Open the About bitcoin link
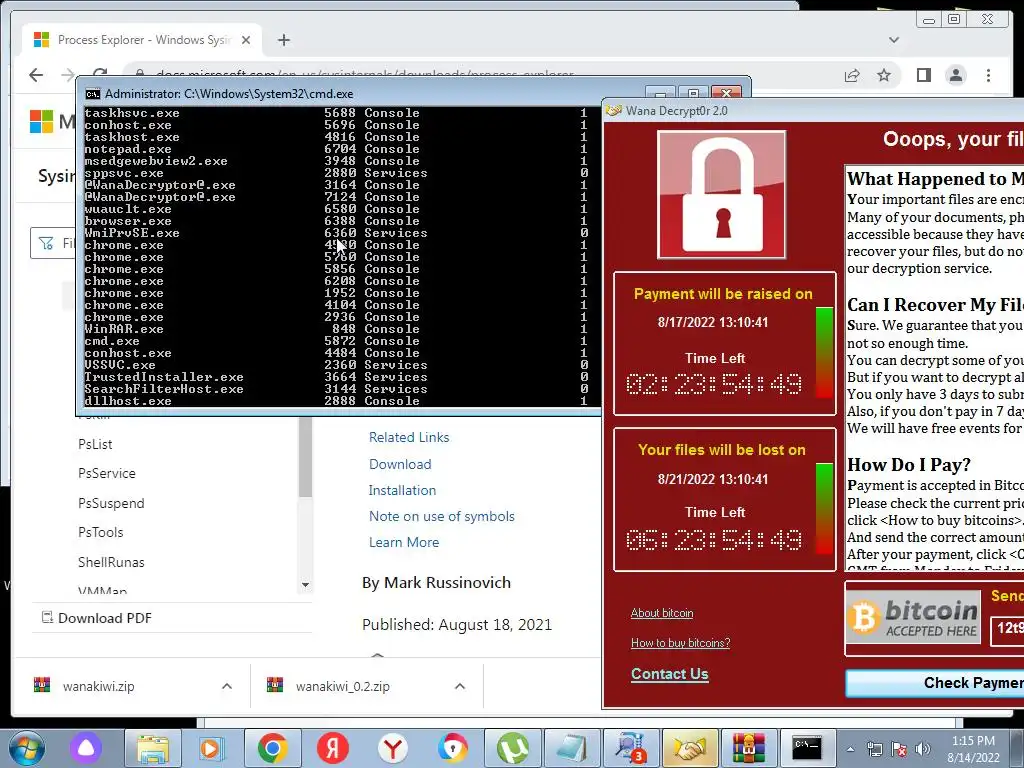 click(x=662, y=613)
